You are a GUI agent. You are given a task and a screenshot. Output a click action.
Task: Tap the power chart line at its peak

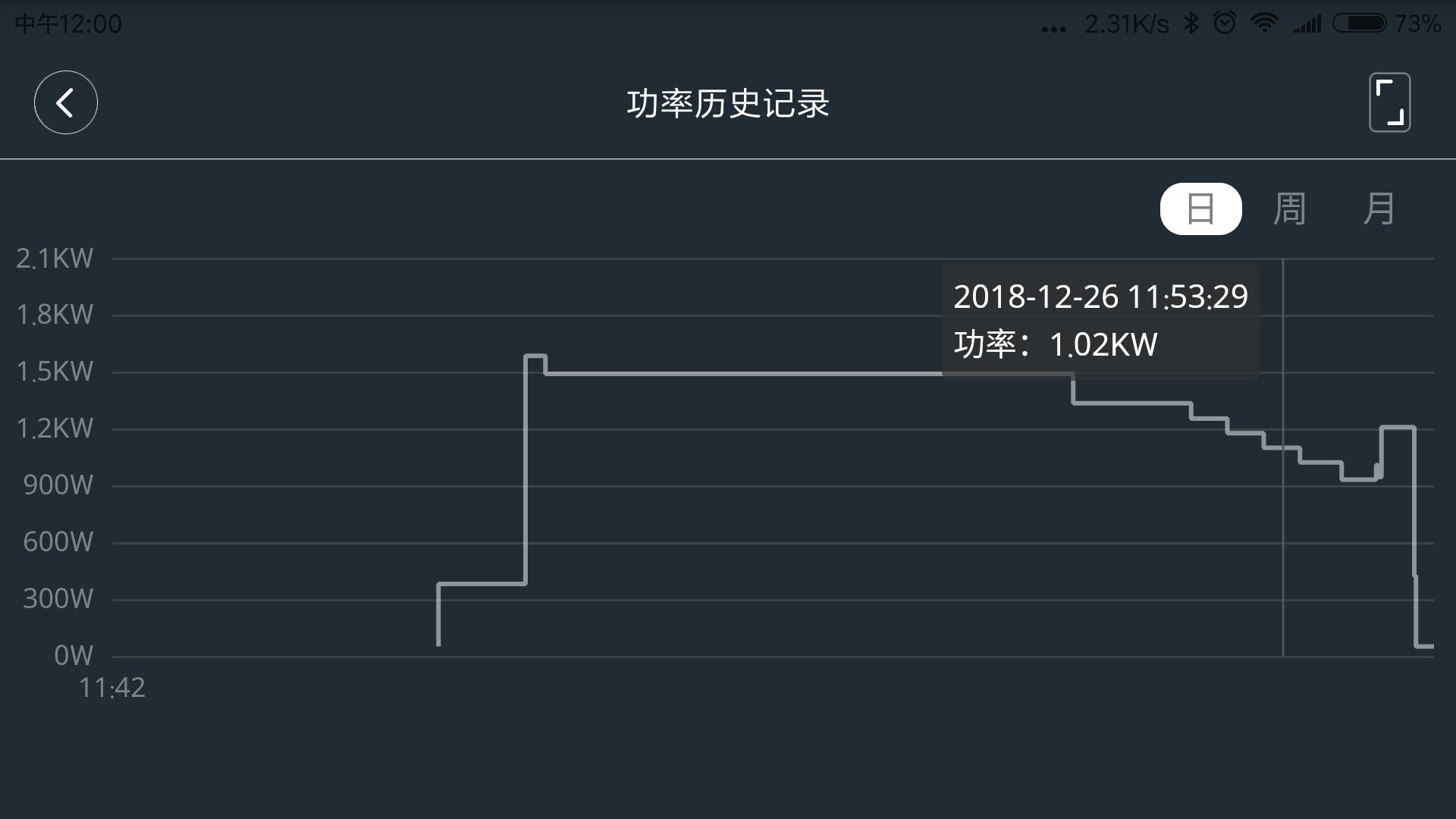537,356
